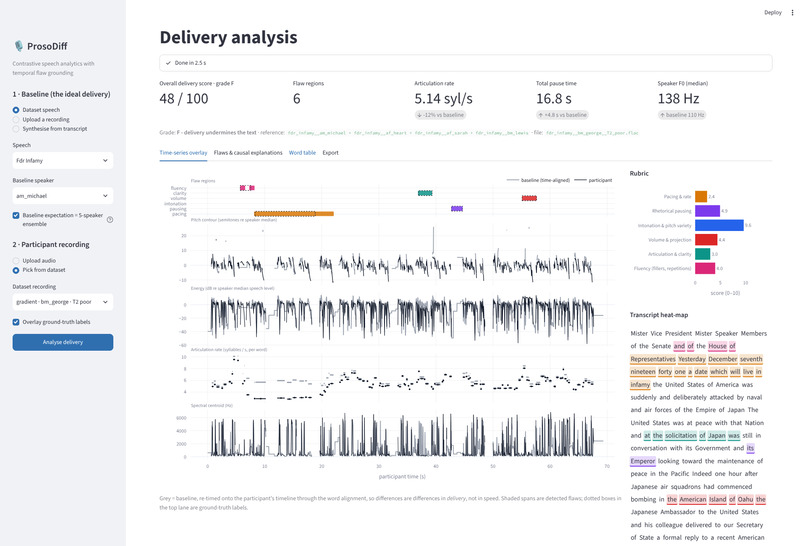The width and height of the screenshot is (806, 546).
Task: Click the +4.8 s vs baseline badge
Action: 562,115
